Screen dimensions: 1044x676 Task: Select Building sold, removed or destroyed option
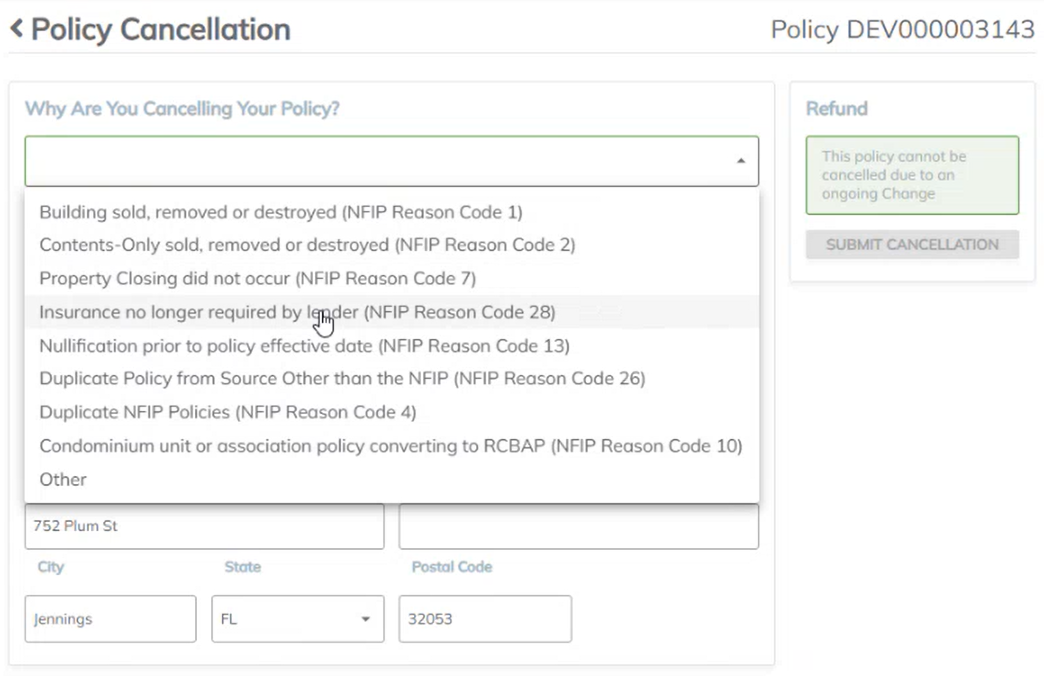tap(280, 212)
